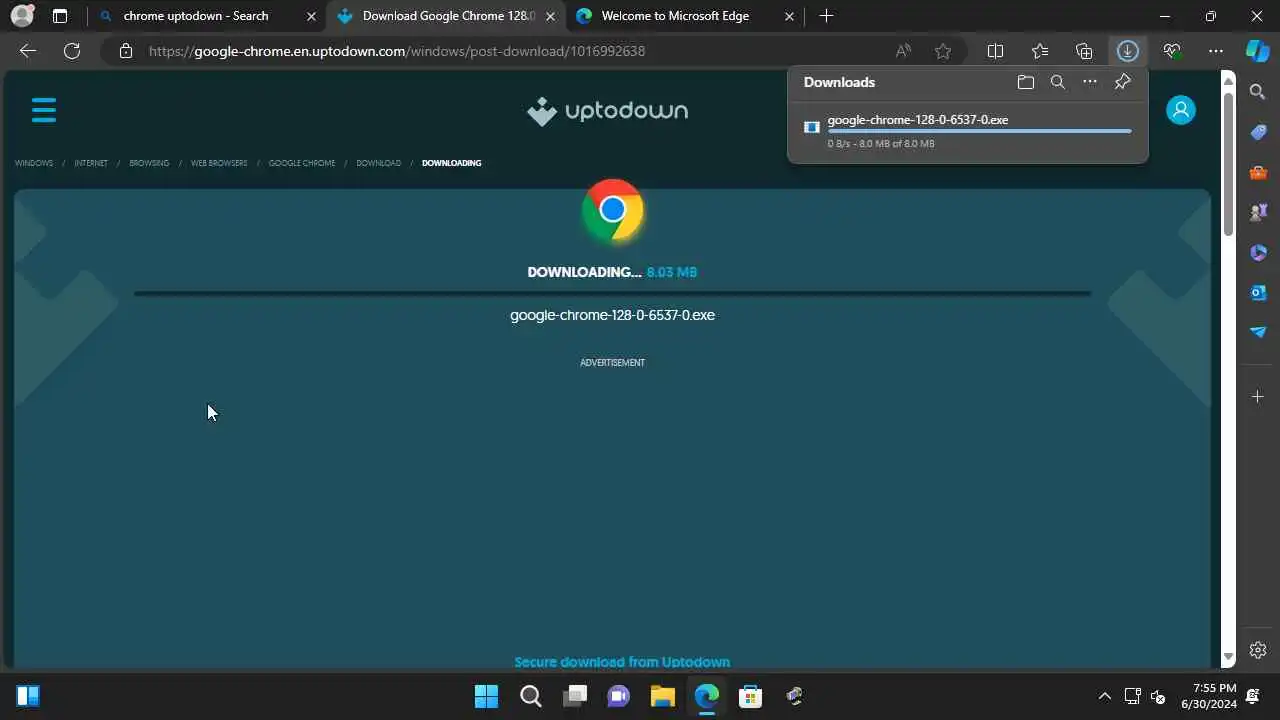The width and height of the screenshot is (1280, 720).
Task: Go to WEB BROWSERS breadcrumb
Action: tap(219, 163)
